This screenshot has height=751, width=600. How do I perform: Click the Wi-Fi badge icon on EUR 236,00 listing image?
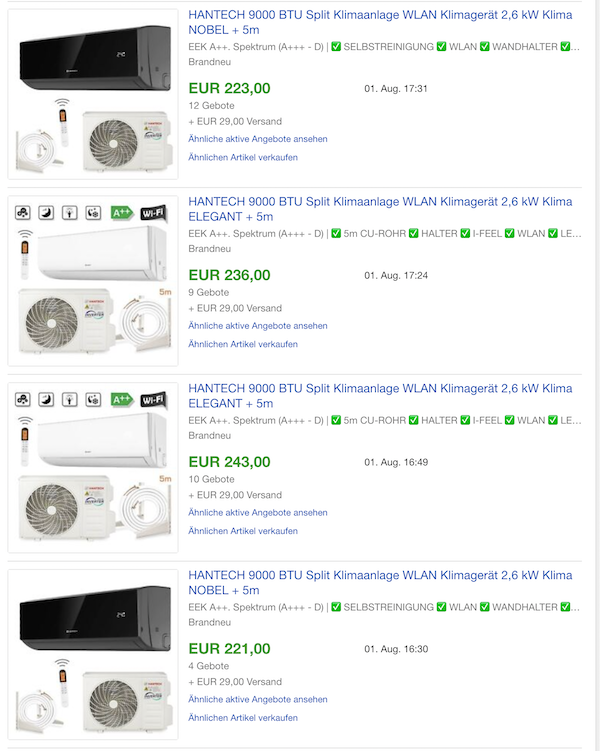click(x=153, y=213)
